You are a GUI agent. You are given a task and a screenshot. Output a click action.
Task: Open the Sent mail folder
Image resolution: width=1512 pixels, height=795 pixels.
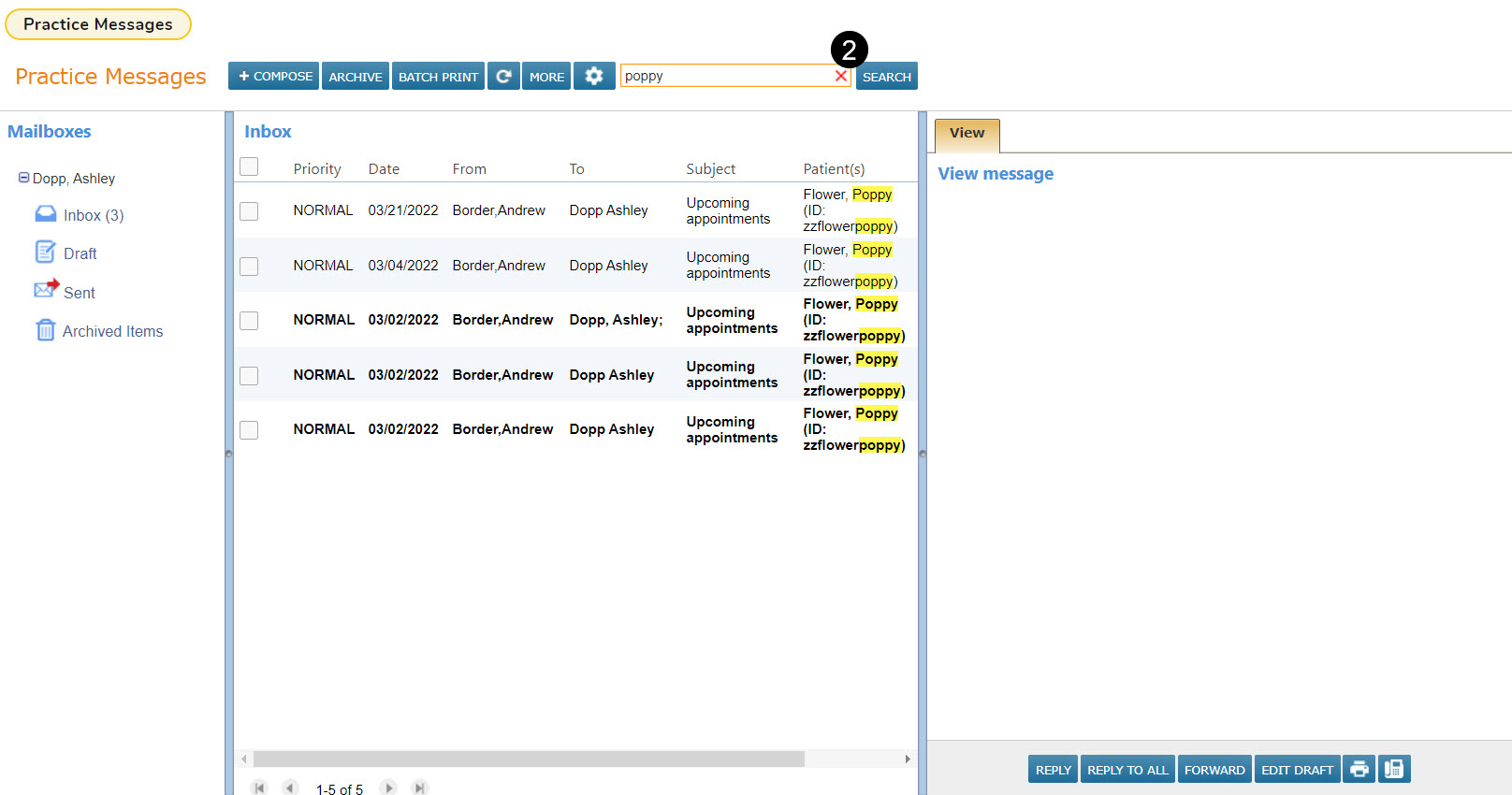[x=79, y=293]
